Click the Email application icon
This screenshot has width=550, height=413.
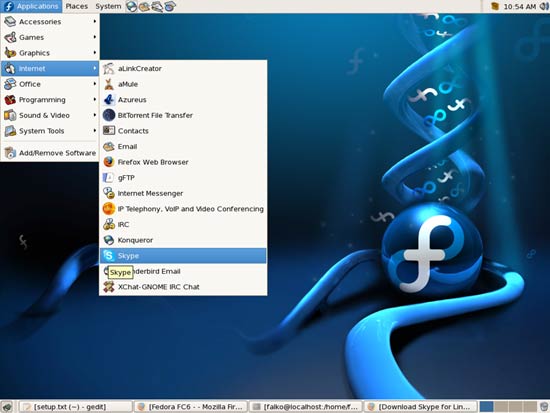point(109,146)
